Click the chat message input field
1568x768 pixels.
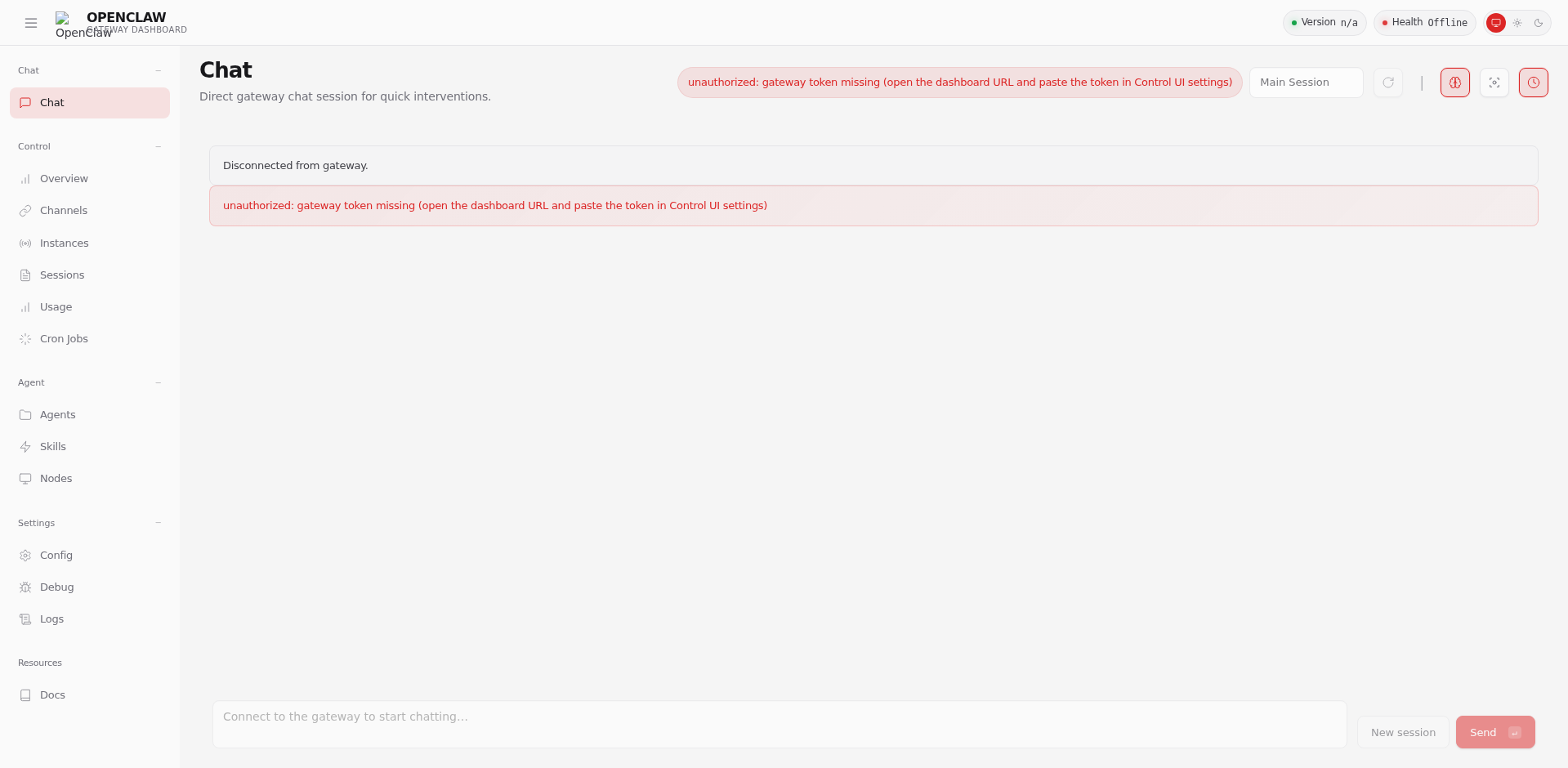click(778, 724)
